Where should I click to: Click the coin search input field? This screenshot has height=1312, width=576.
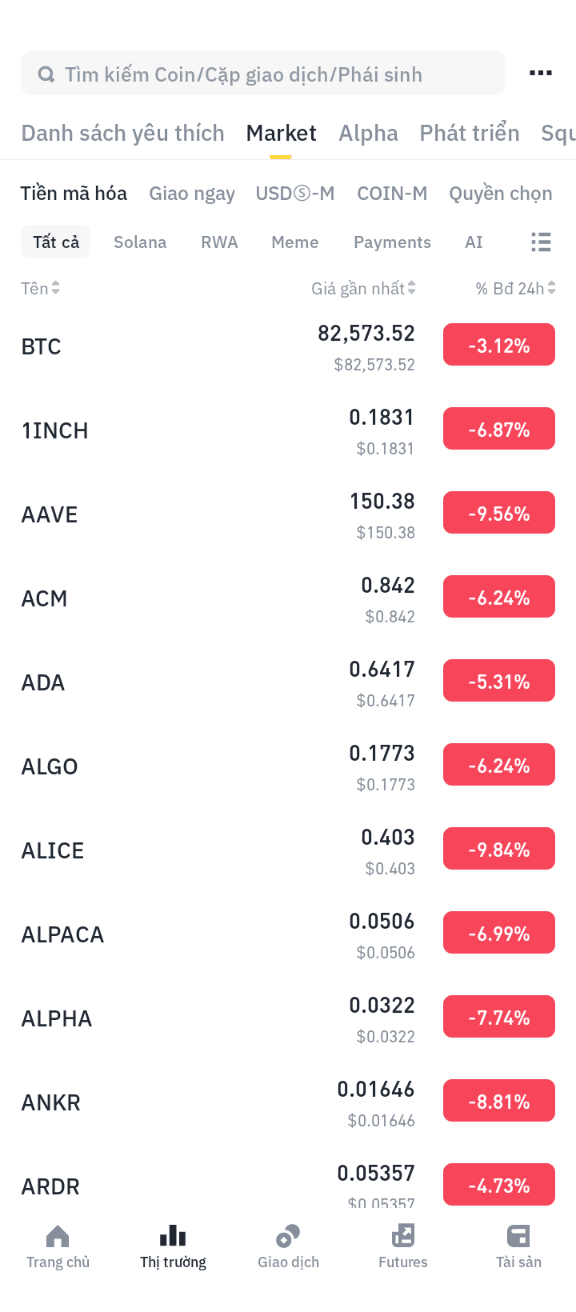click(263, 74)
